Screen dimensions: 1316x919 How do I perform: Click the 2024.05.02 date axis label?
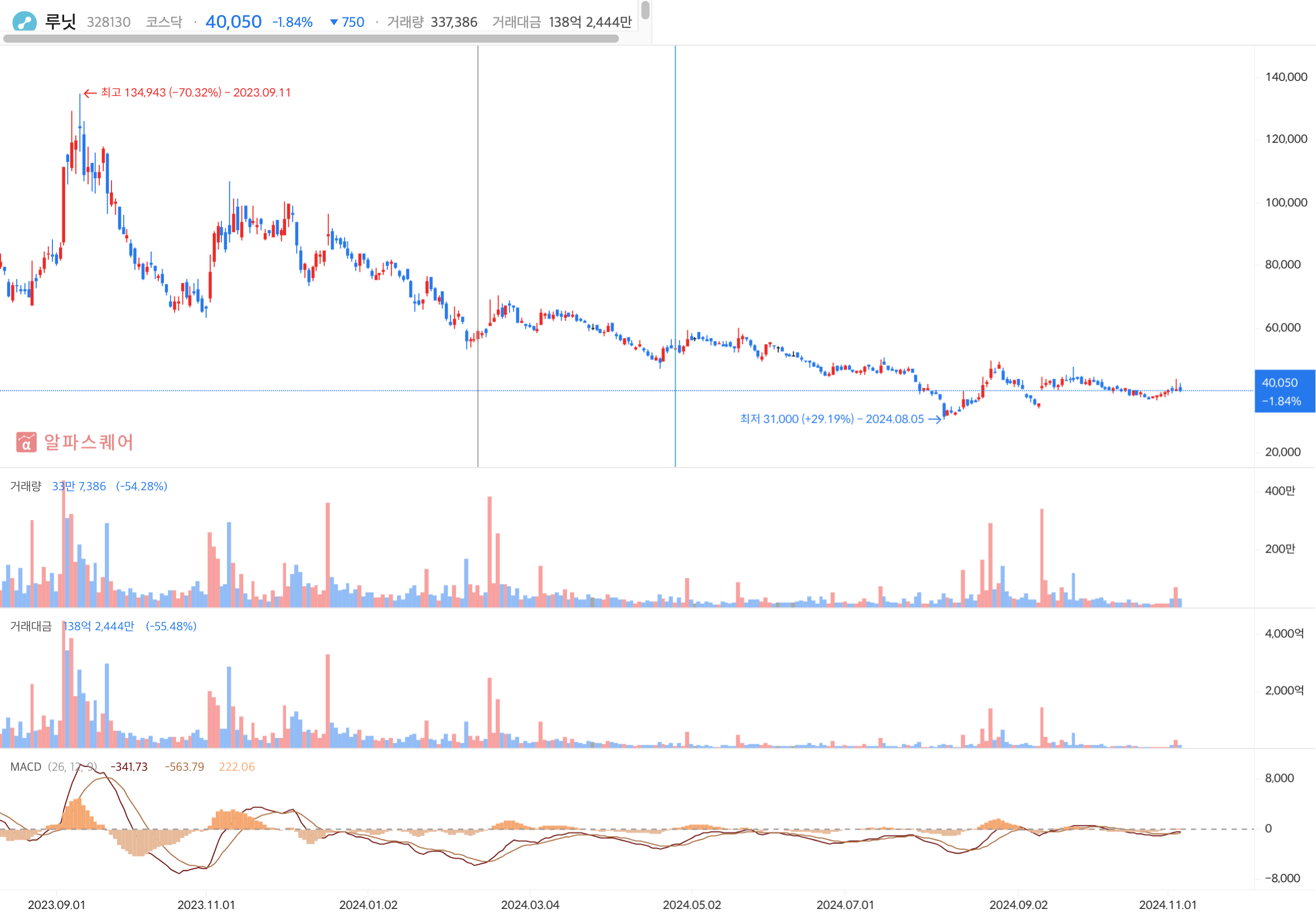click(x=692, y=905)
